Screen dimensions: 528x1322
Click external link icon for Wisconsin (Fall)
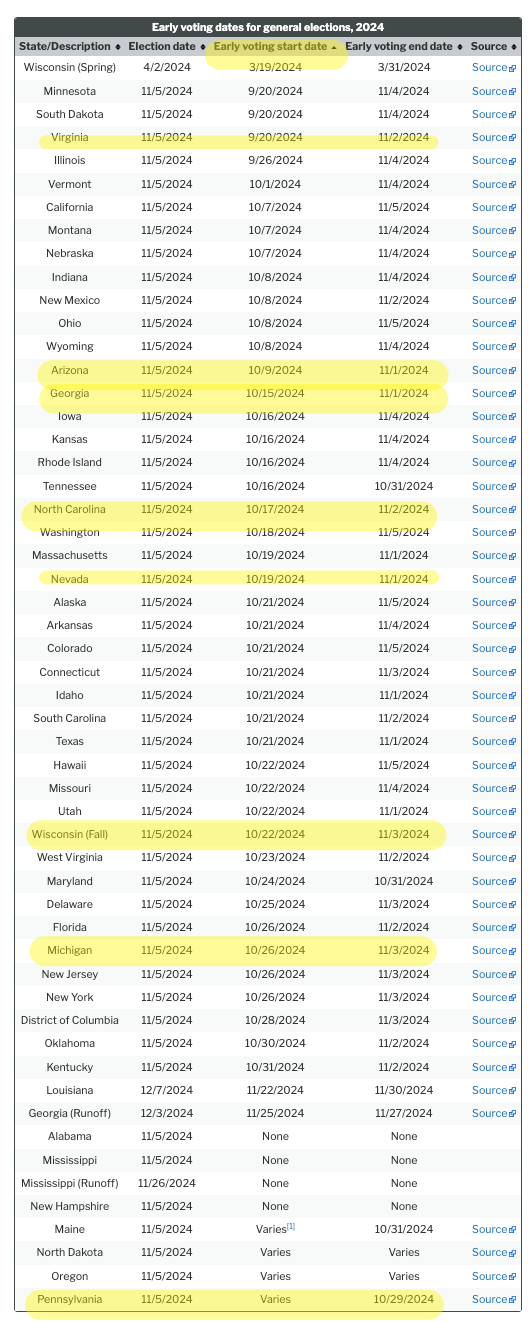pos(512,835)
